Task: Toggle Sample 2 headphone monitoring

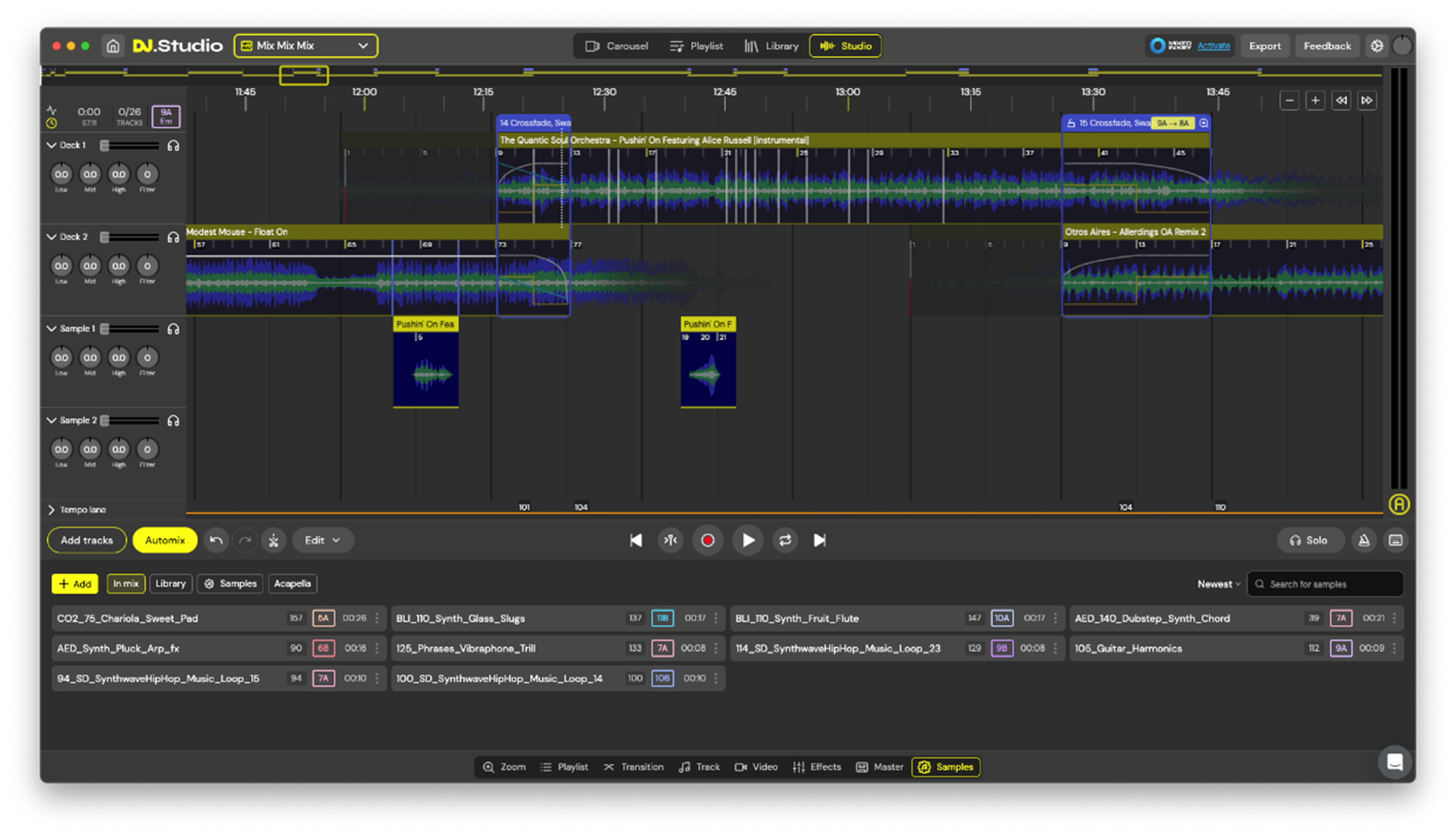Action: [x=173, y=421]
